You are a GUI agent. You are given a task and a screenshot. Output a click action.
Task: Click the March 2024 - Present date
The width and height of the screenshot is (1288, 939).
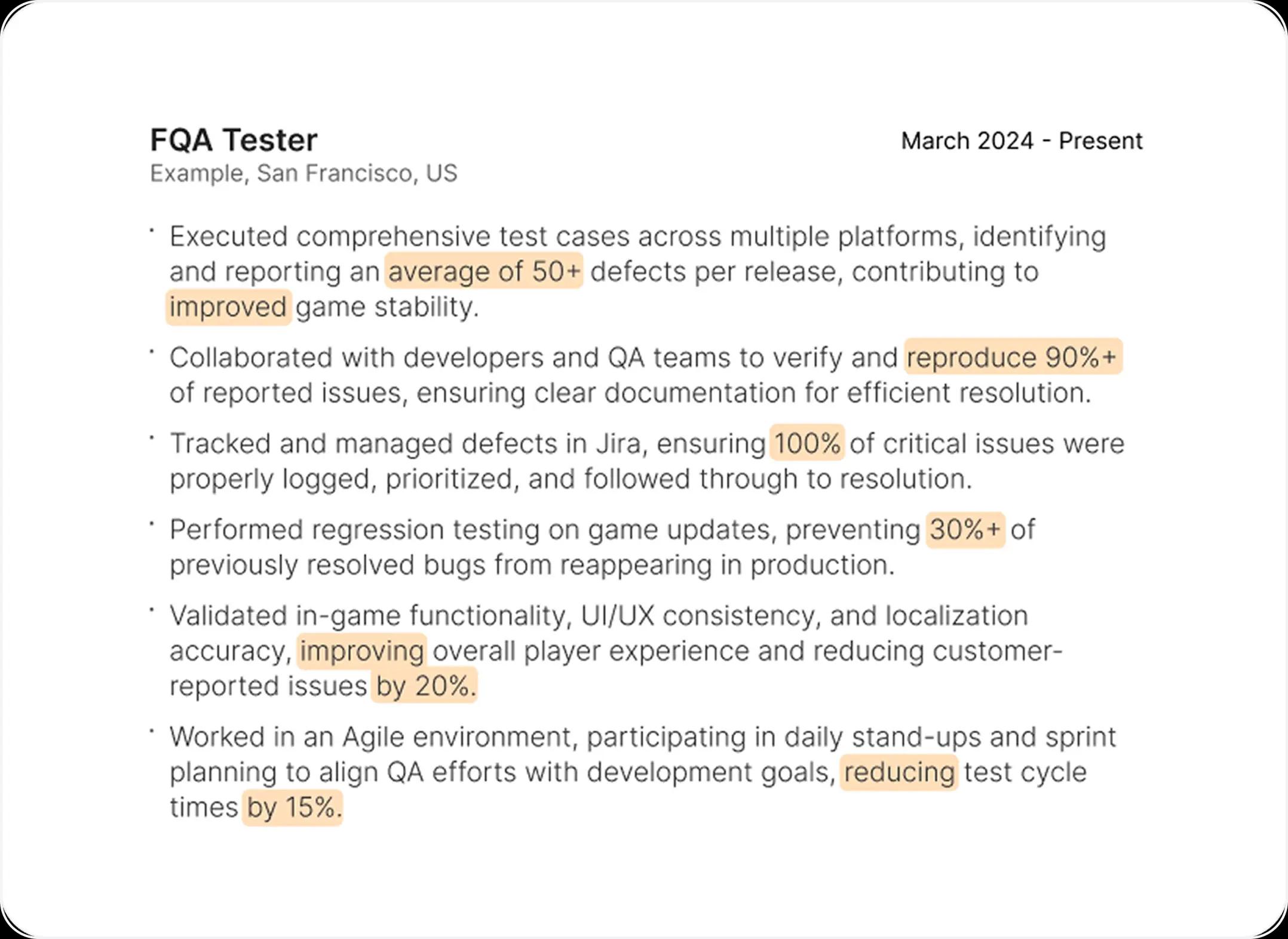[1021, 141]
